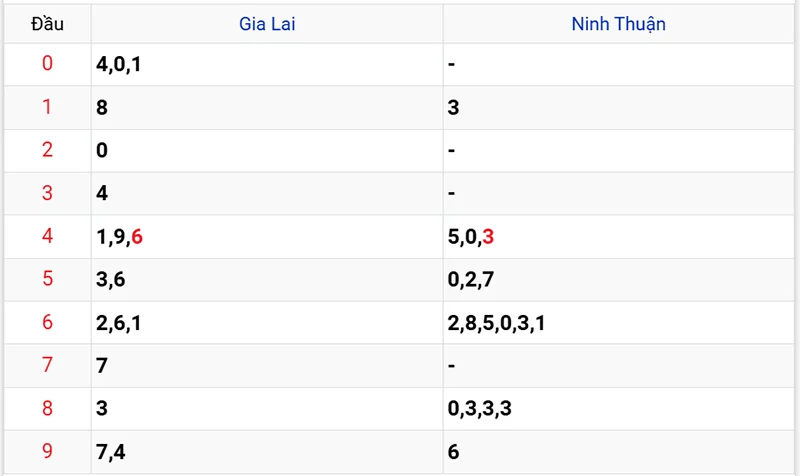Select Ninh Thuận cell showing "2,8,5,0,3,1"
Image resolution: width=800 pixels, height=476 pixels.
pos(497,322)
